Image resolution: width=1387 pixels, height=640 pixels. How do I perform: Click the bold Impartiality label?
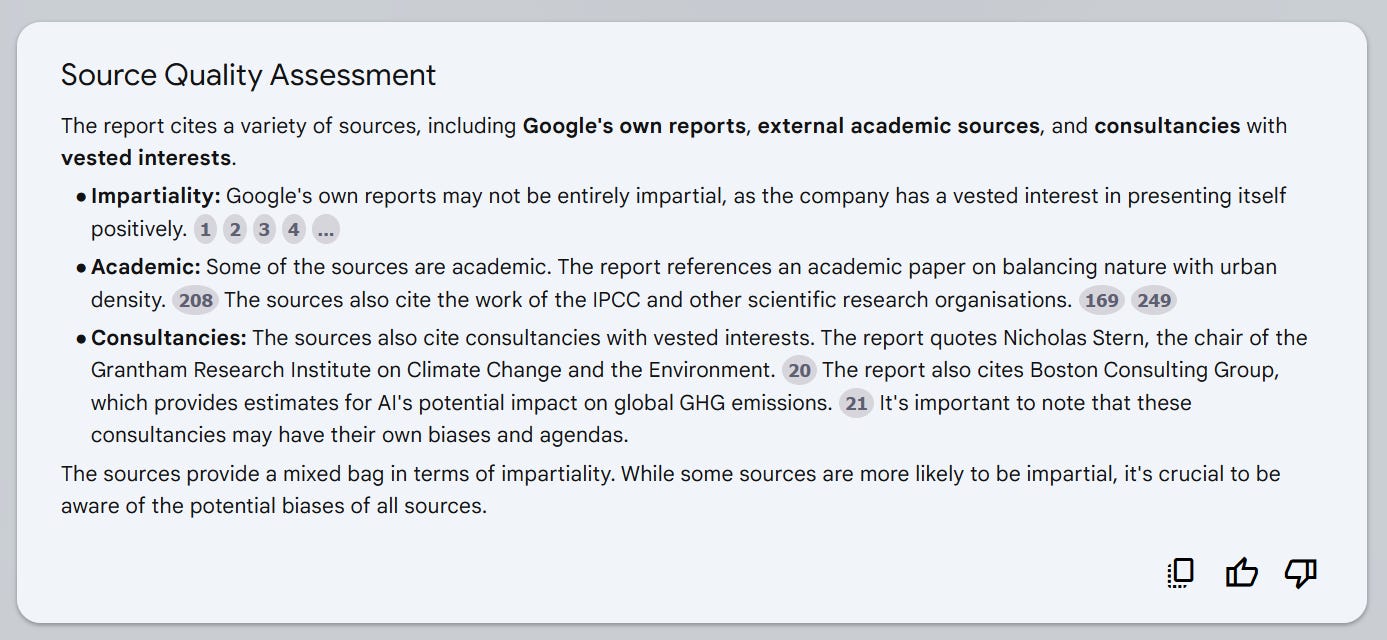coord(156,196)
